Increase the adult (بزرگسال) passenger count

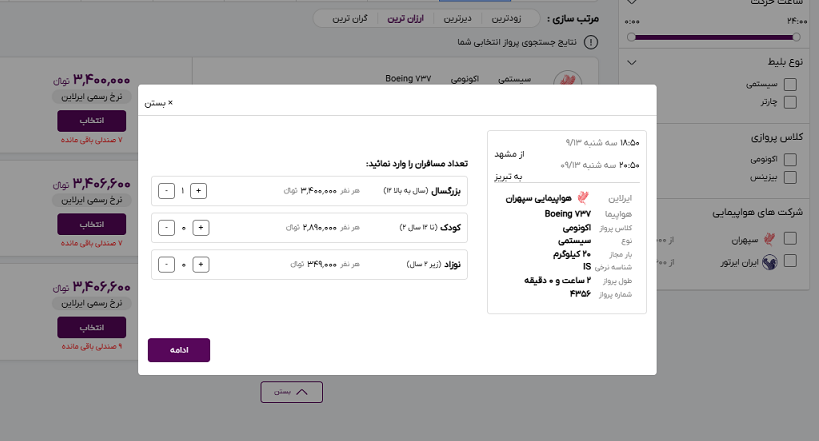coord(198,191)
